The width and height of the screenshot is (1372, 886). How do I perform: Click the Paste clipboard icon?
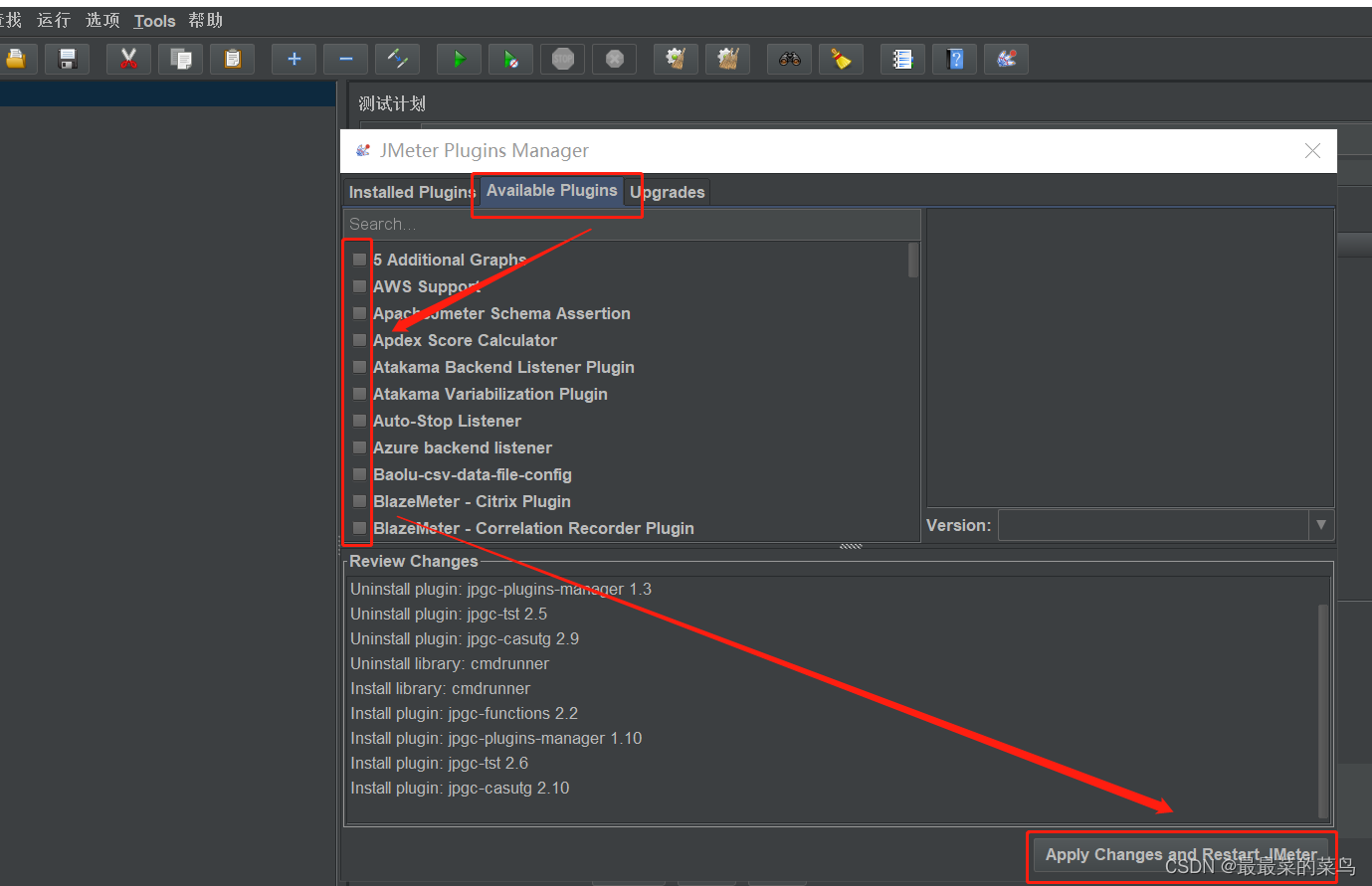232,60
